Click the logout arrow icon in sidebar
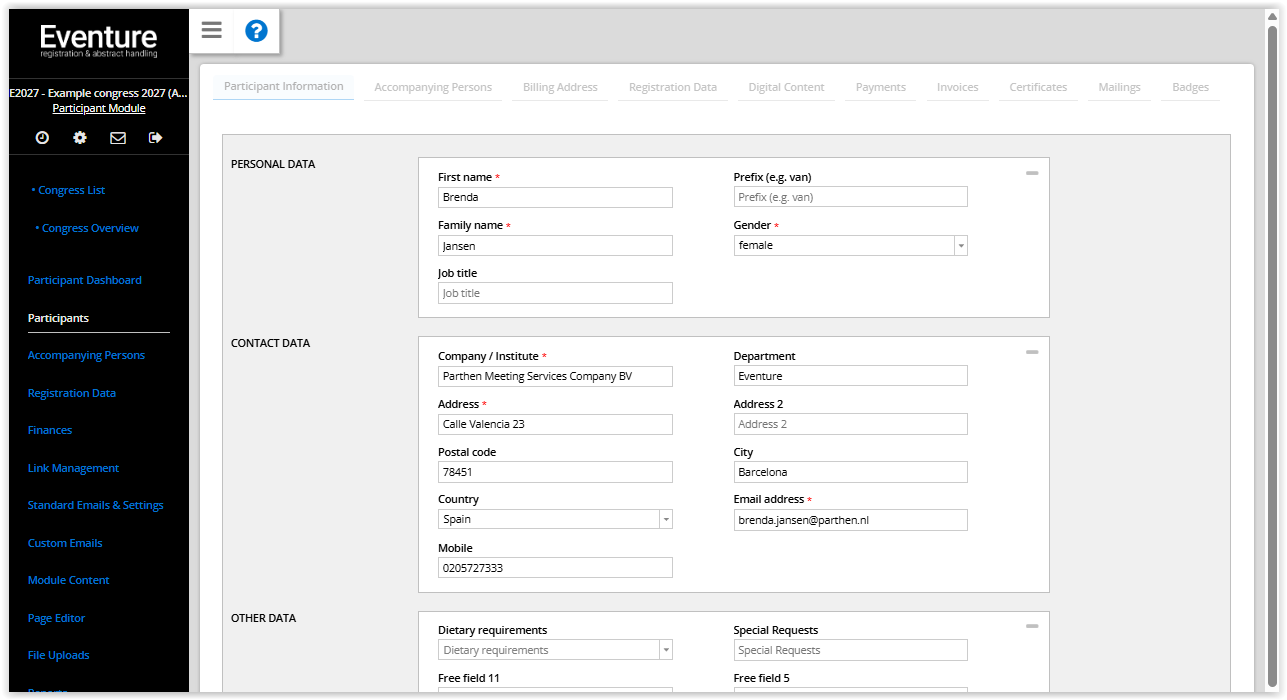Image resolution: width=1287 pixels, height=700 pixels. click(x=155, y=138)
